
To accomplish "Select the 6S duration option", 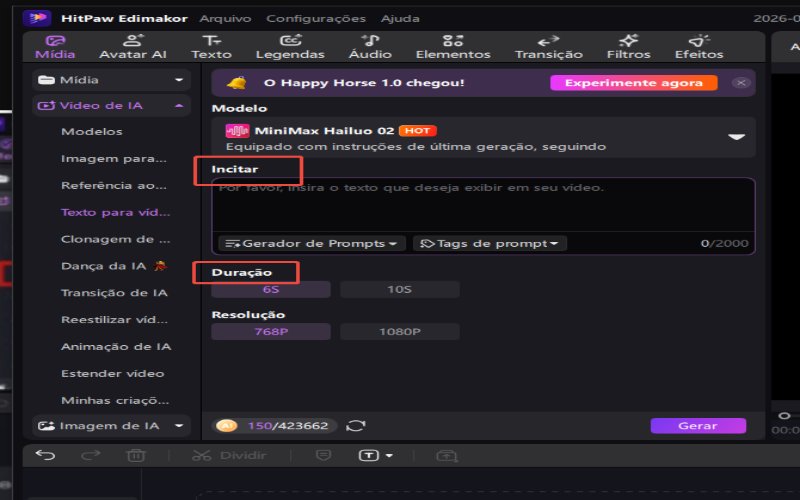I will (x=271, y=289).
